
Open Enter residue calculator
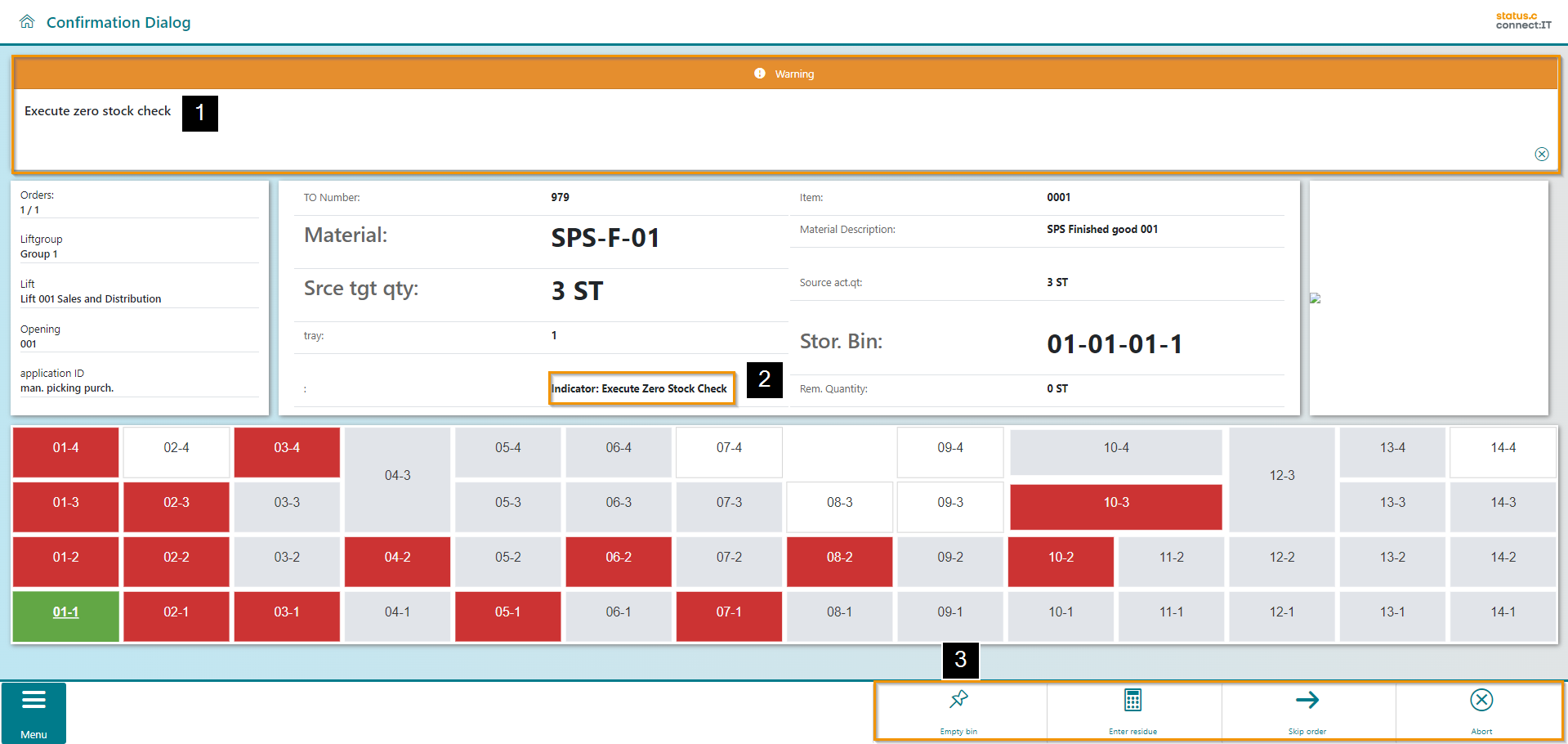[x=1132, y=701]
